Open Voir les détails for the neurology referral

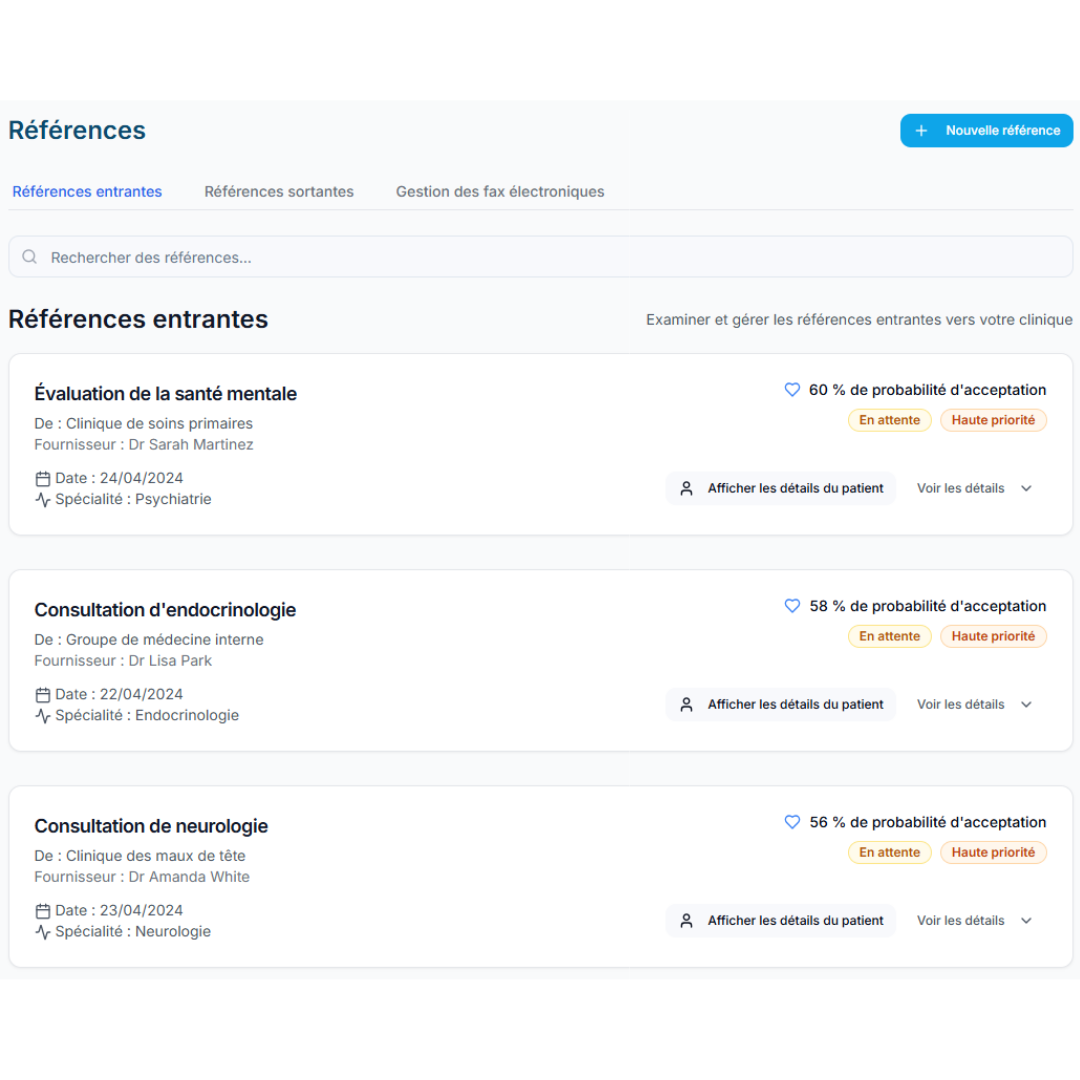point(974,921)
